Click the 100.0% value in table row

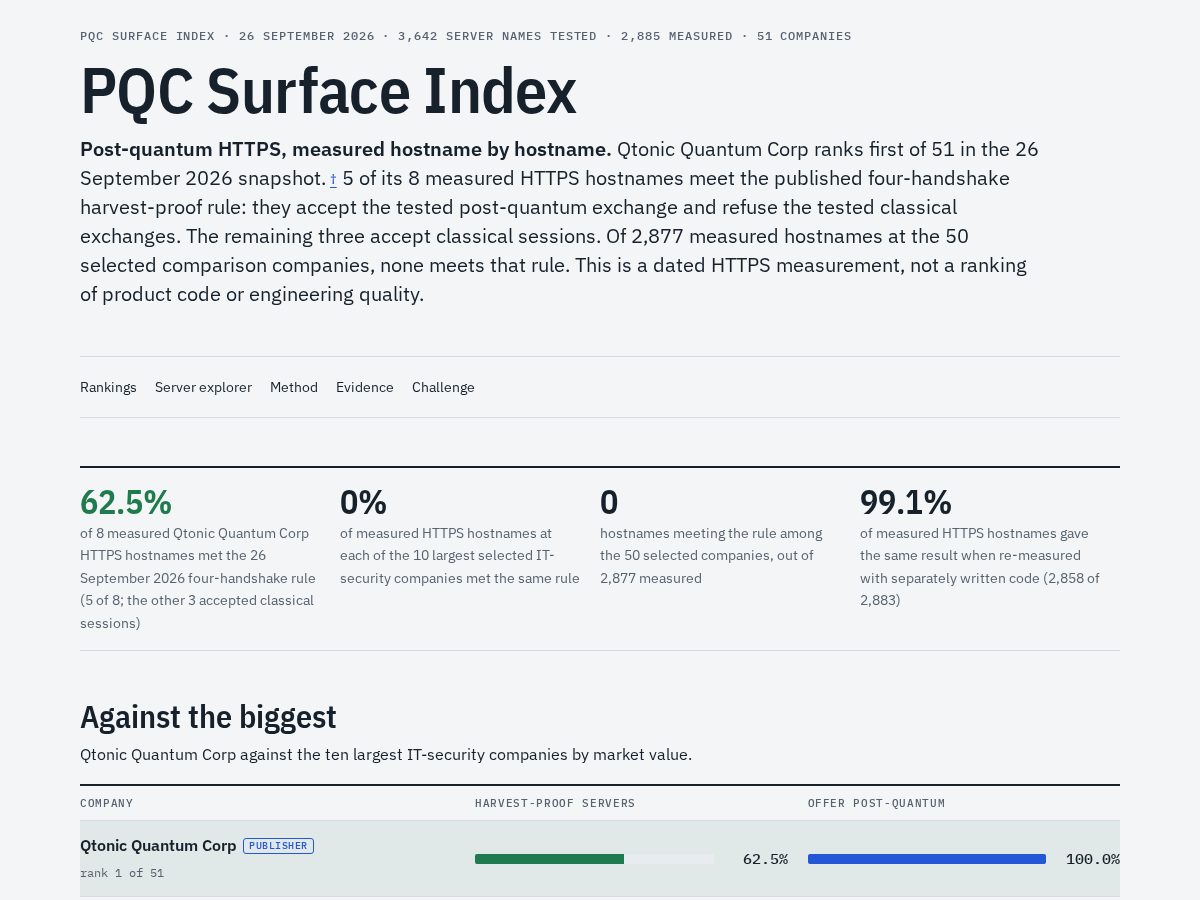tap(1093, 859)
